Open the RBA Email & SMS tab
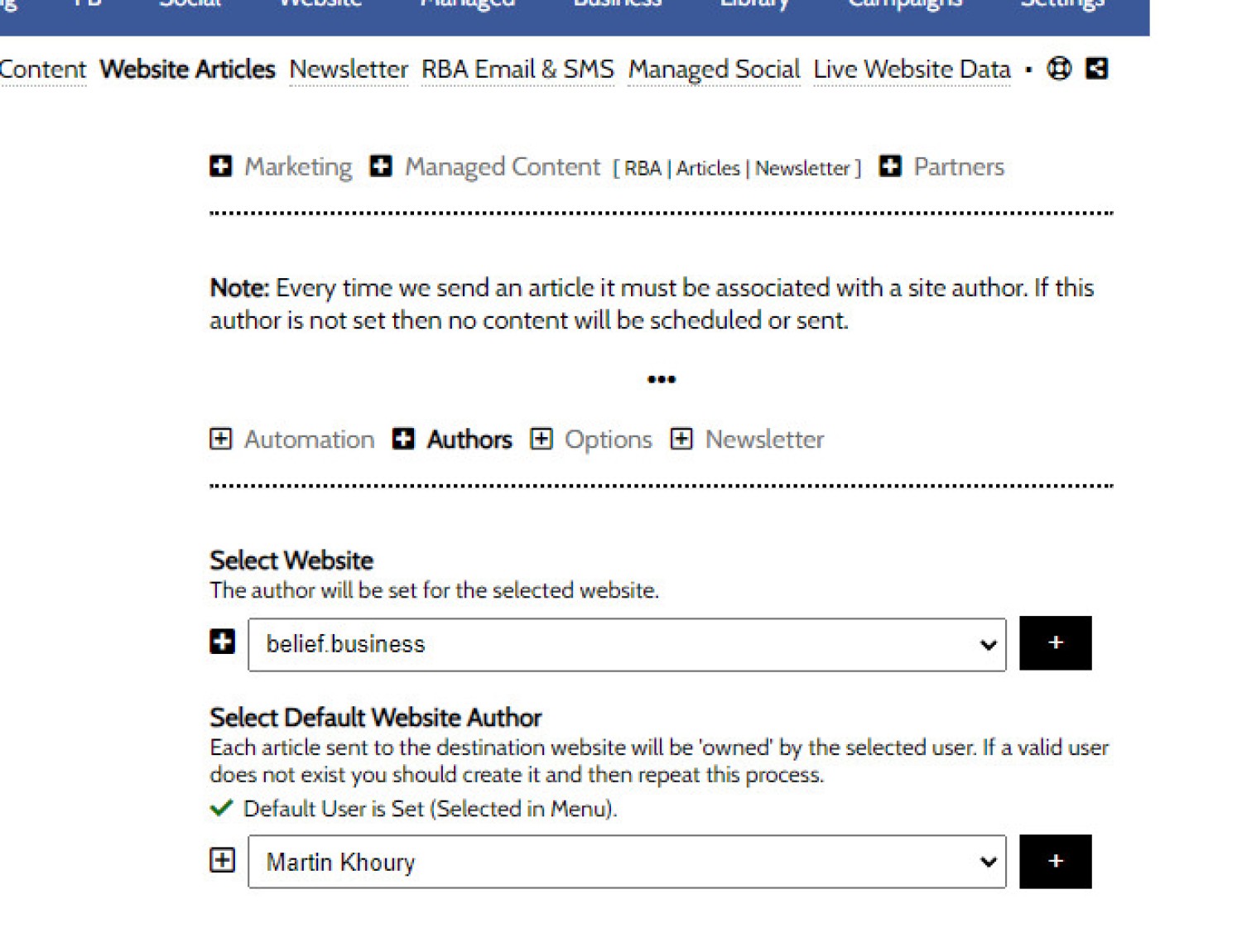The height and width of the screenshot is (952, 1242). coord(517,69)
